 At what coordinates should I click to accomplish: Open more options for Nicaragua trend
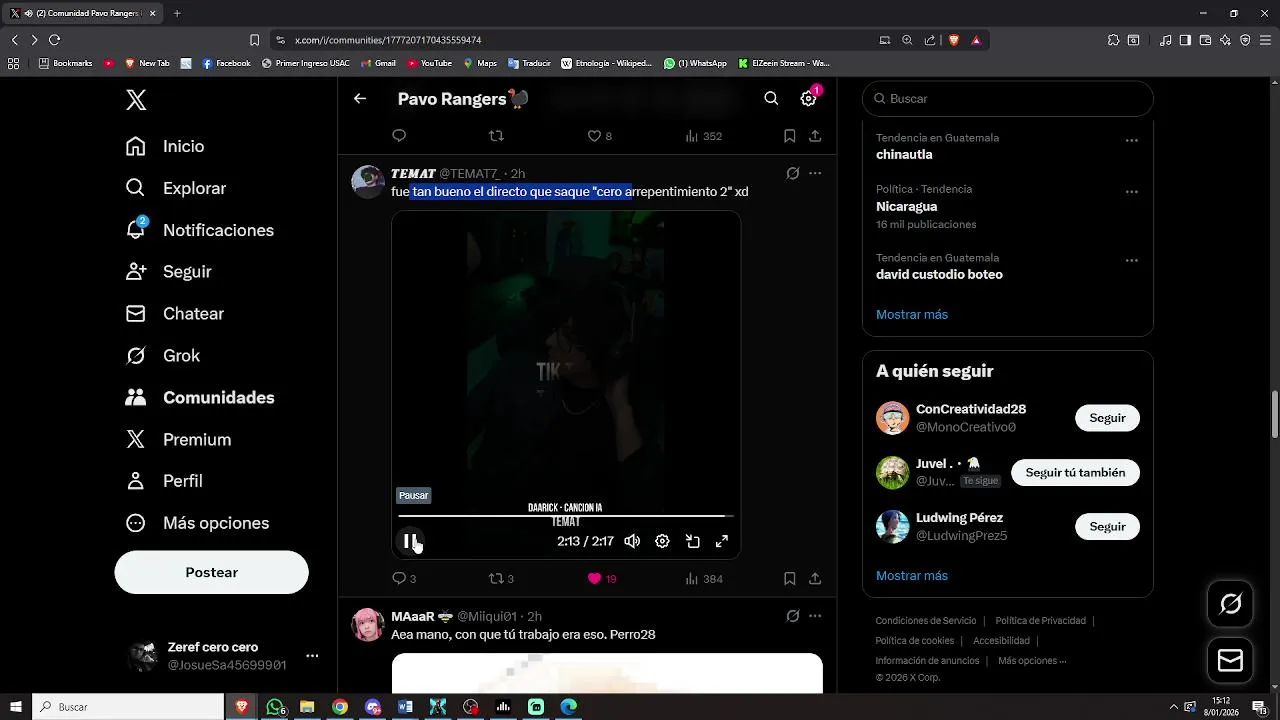coord(1132,192)
